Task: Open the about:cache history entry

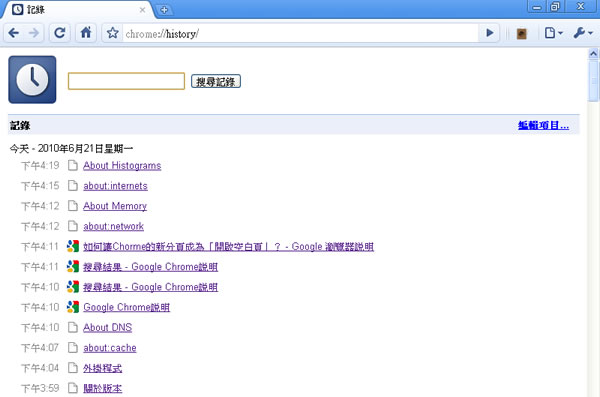Action: 110,348
